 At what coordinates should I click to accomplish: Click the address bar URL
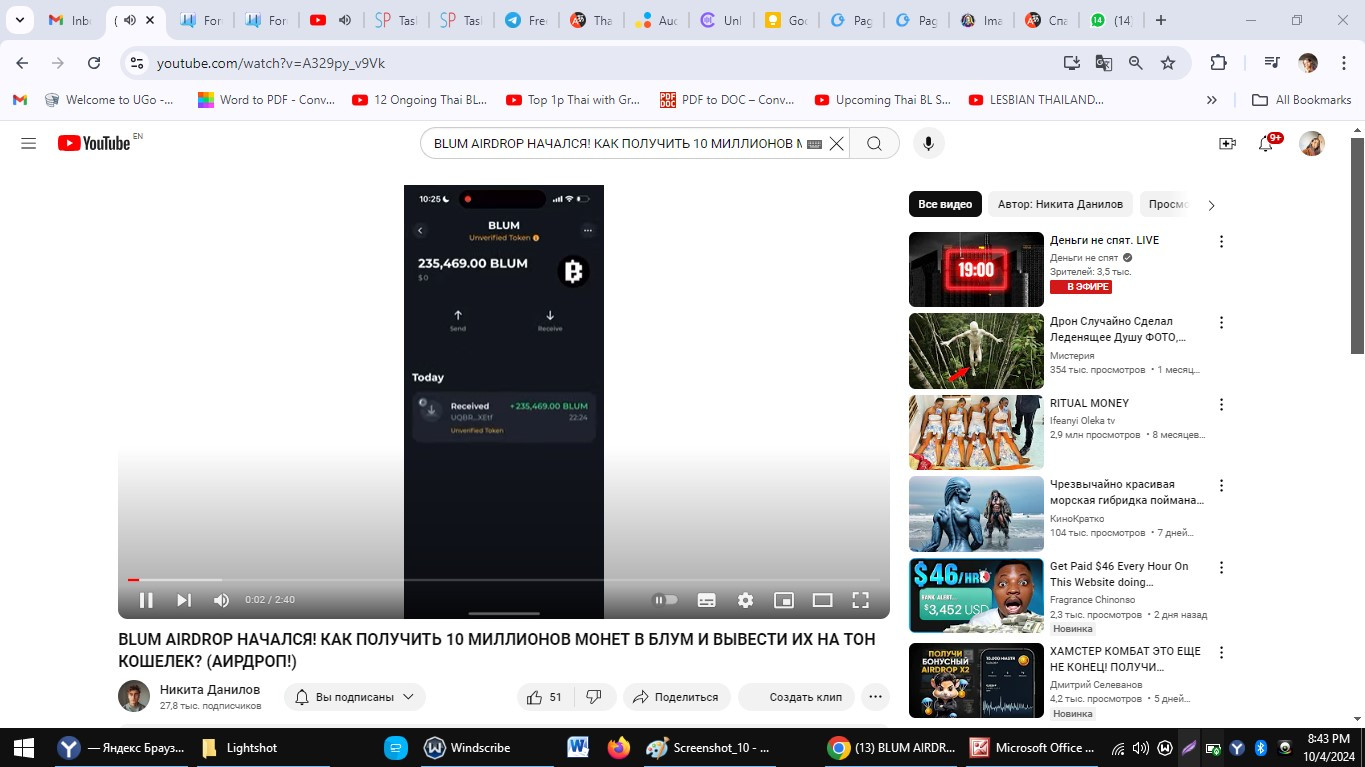pyautogui.click(x=271, y=63)
